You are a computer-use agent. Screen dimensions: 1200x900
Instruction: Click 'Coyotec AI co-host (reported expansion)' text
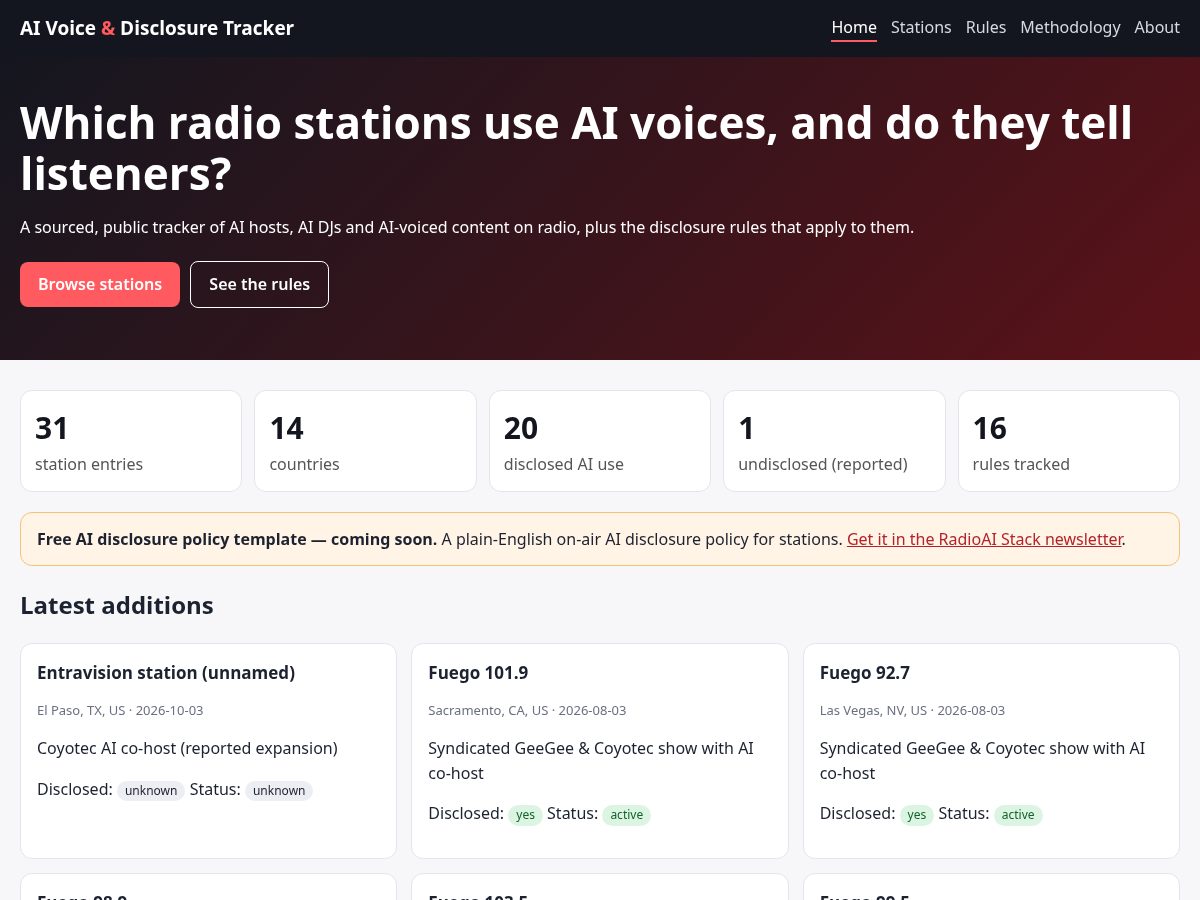(187, 748)
